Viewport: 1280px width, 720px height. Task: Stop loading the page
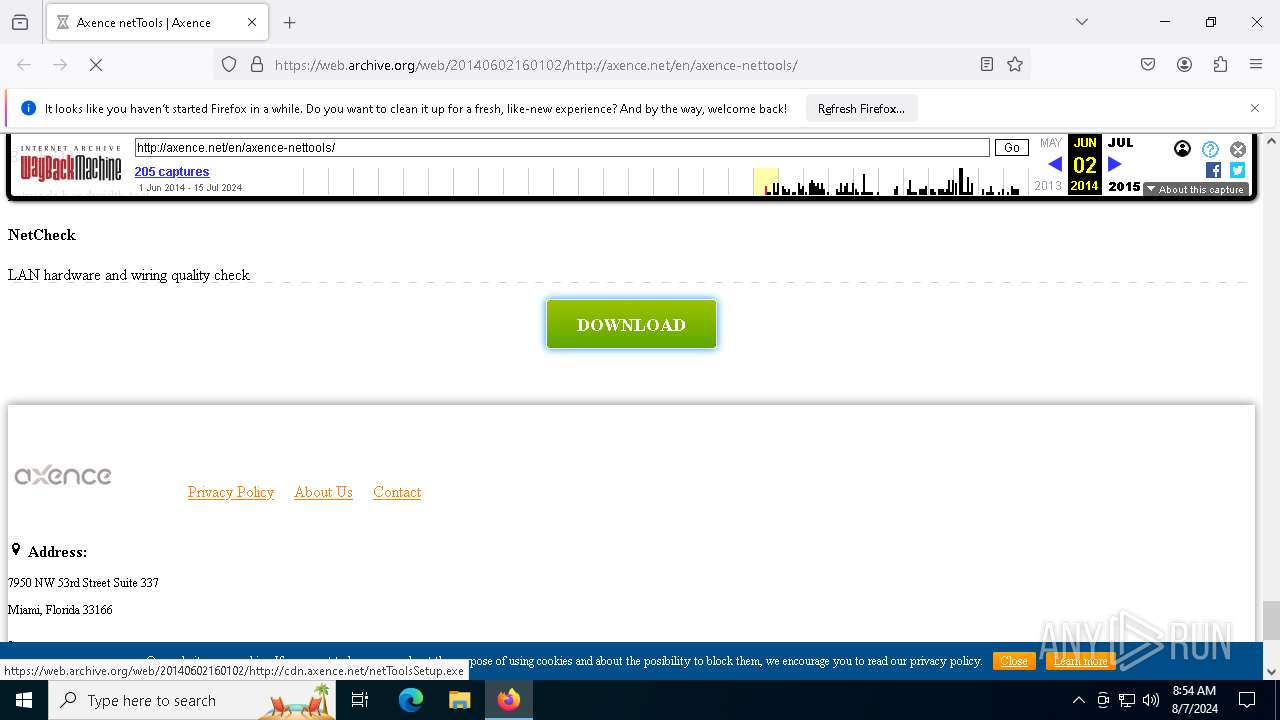(96, 65)
